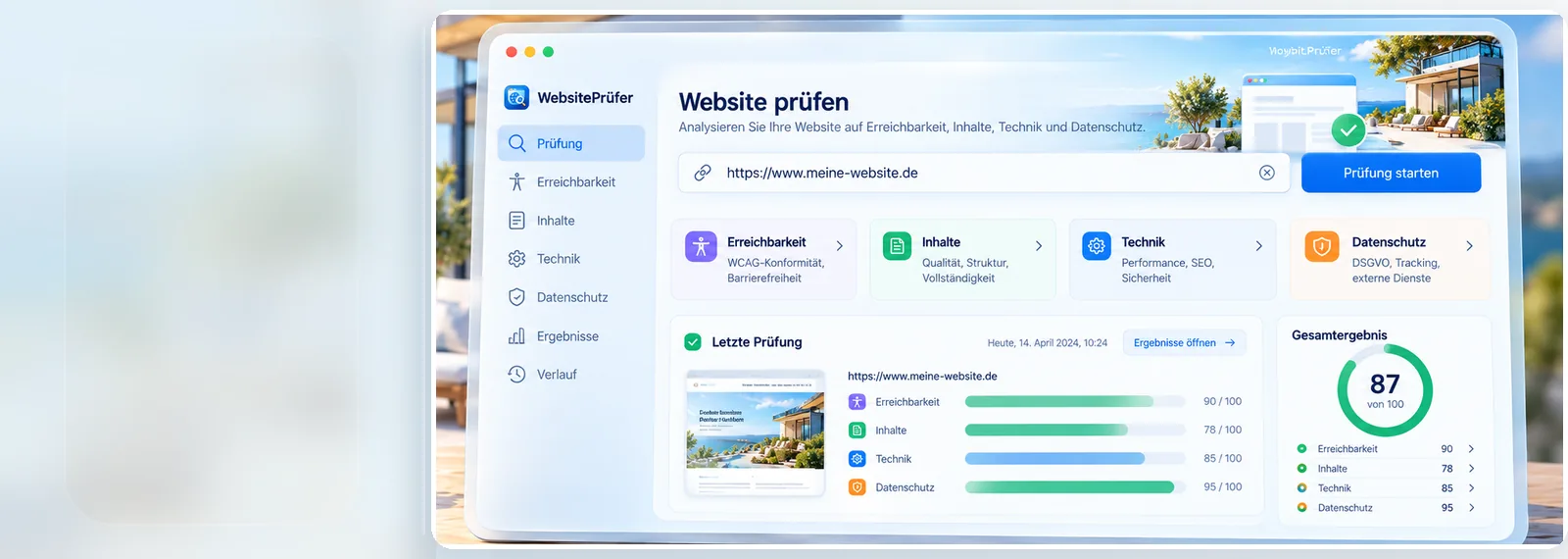Click the yellow minimize window button
The height and width of the screenshot is (559, 1568).
(530, 52)
